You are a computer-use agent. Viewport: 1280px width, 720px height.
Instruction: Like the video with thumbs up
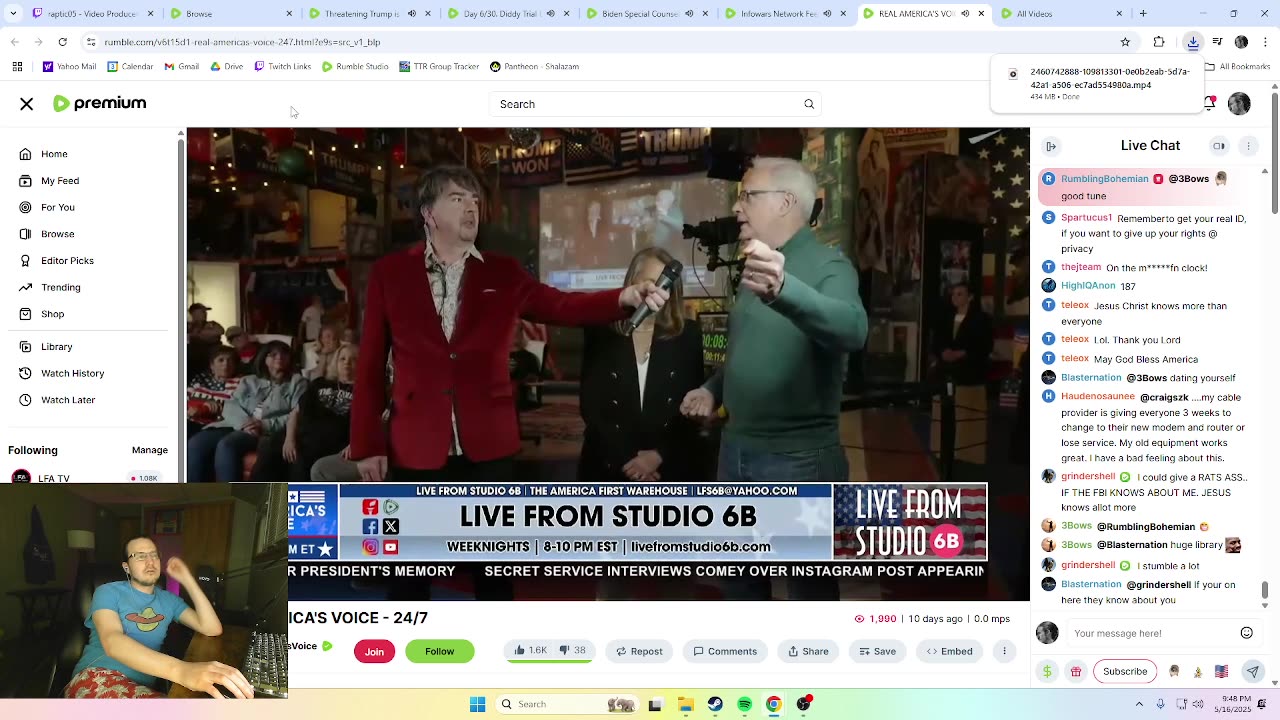point(530,651)
